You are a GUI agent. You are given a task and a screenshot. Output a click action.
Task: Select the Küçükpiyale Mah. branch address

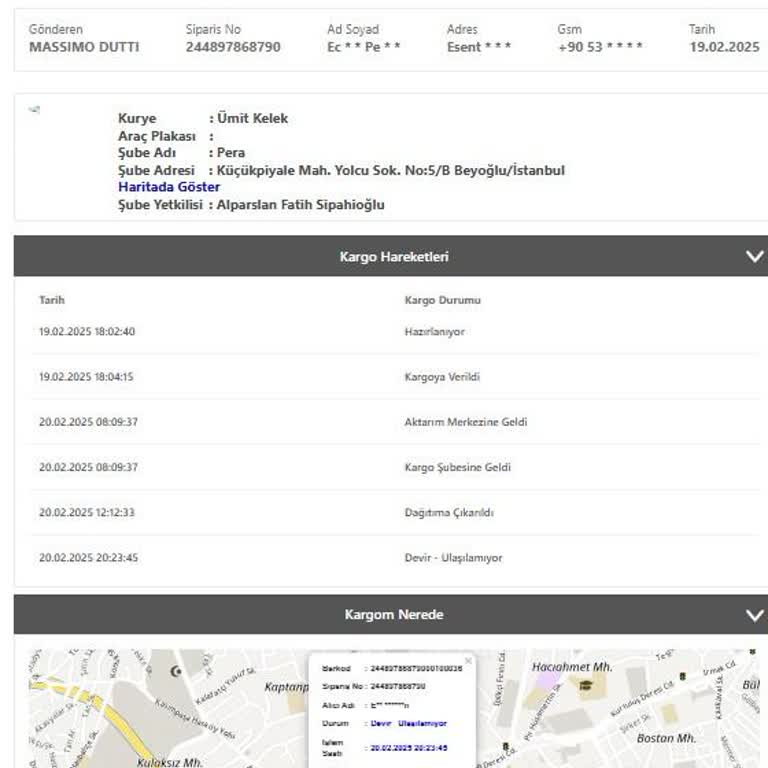(390, 170)
